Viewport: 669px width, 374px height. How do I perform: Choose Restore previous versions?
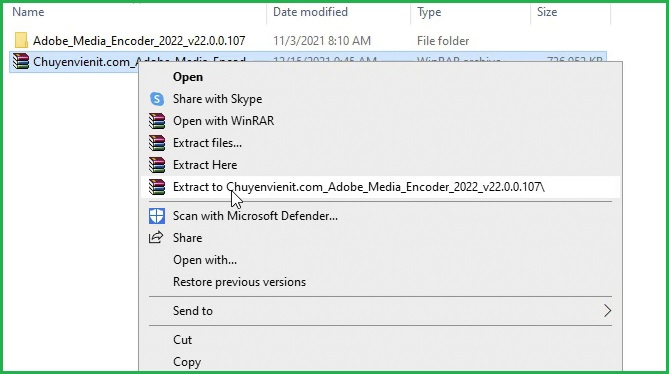pos(380,282)
